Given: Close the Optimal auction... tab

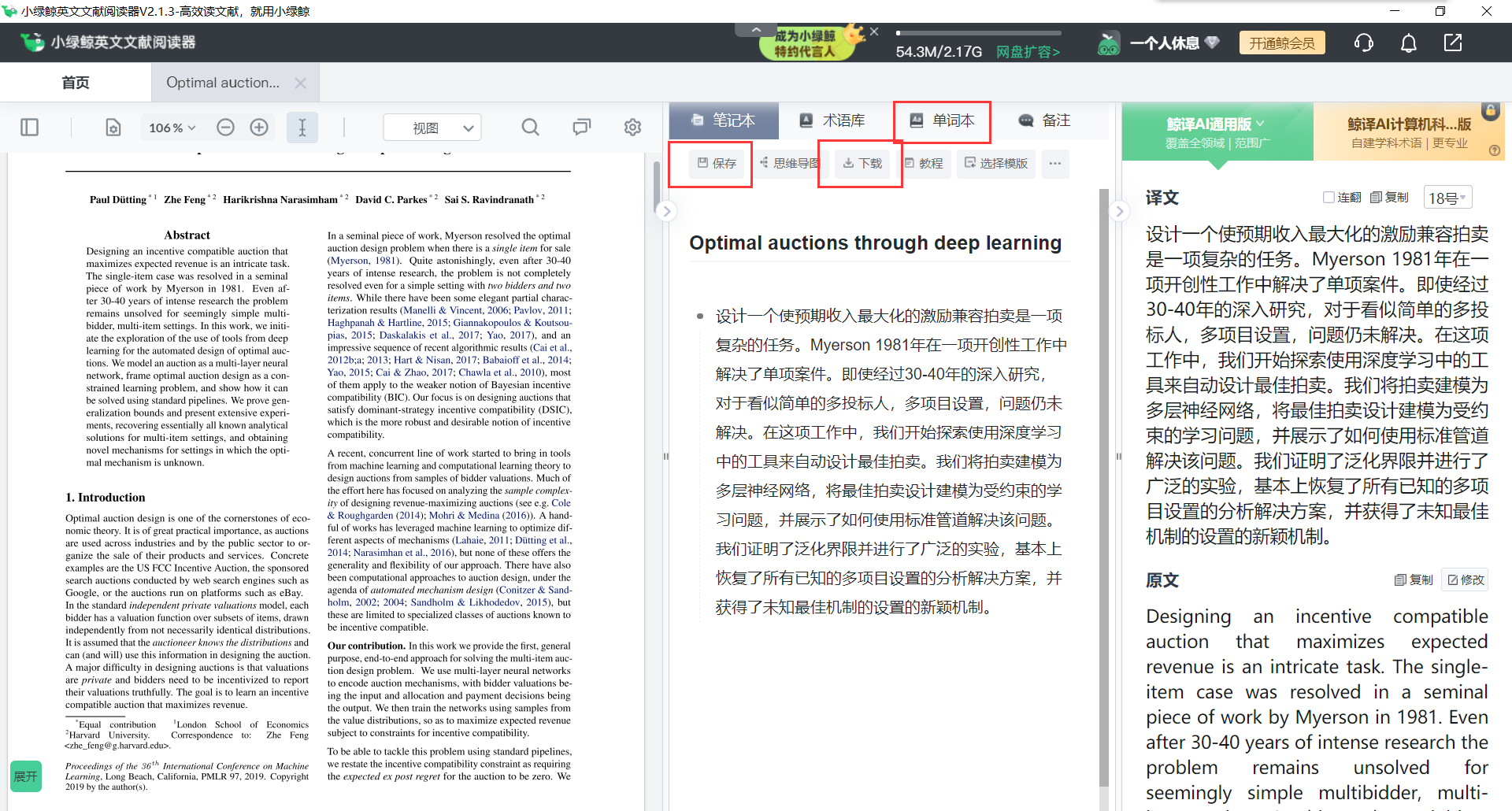Looking at the screenshot, I should coord(300,83).
